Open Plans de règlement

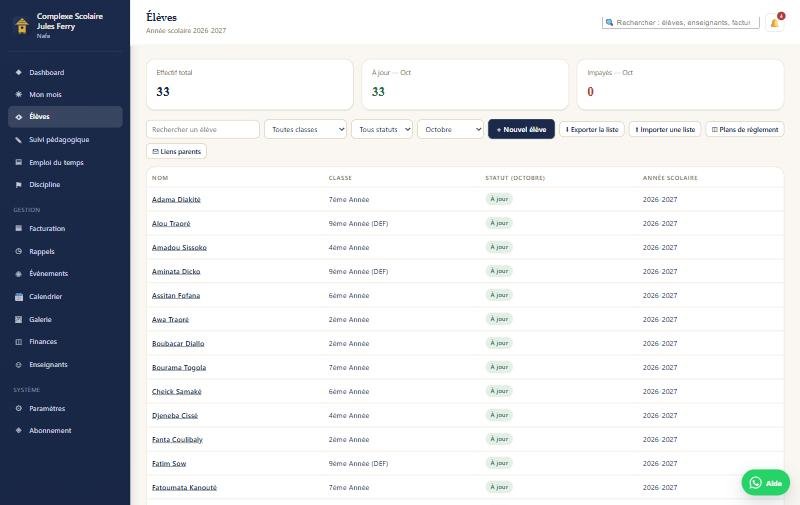point(745,130)
